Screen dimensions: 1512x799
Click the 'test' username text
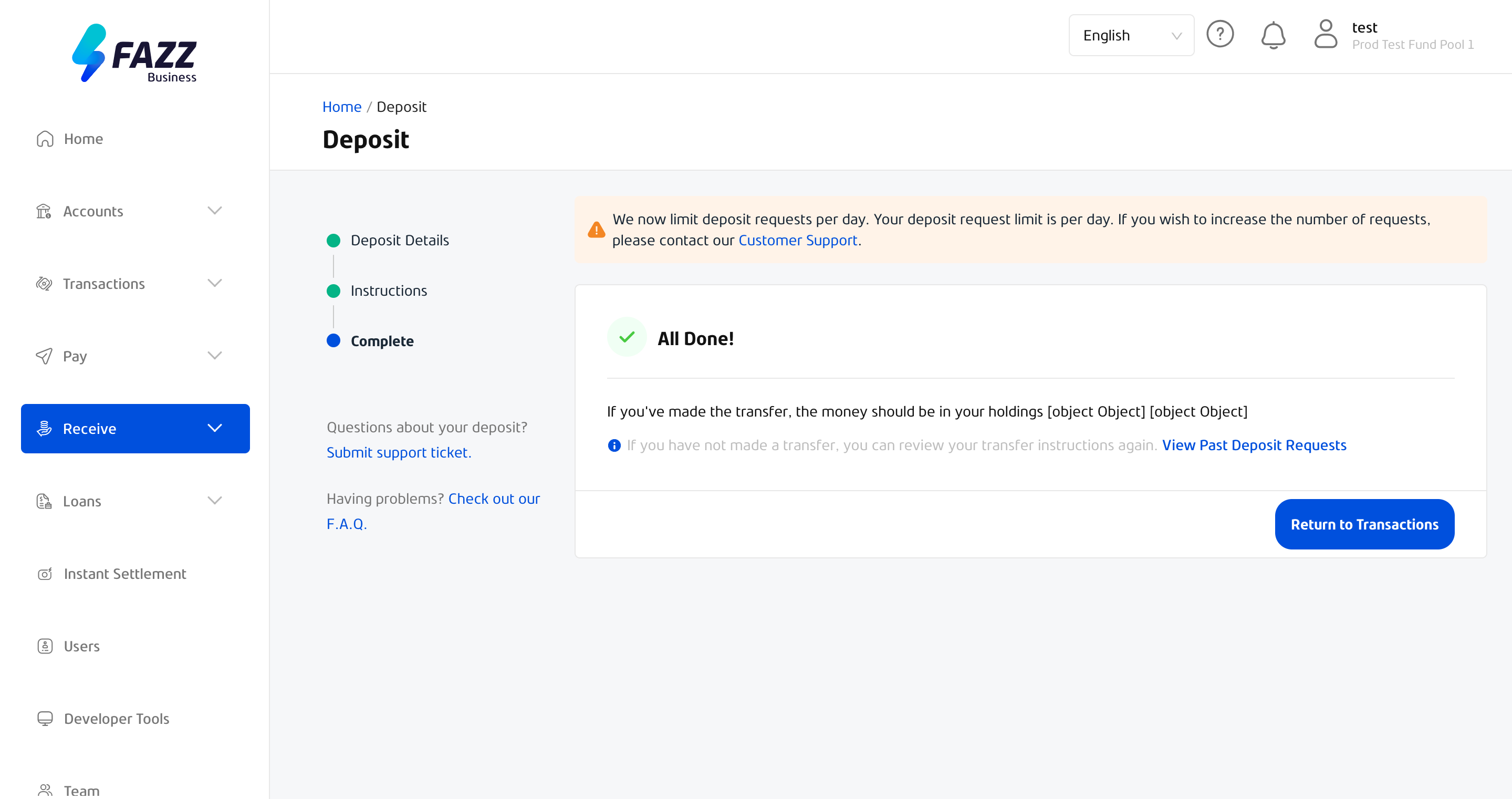coord(1364,28)
